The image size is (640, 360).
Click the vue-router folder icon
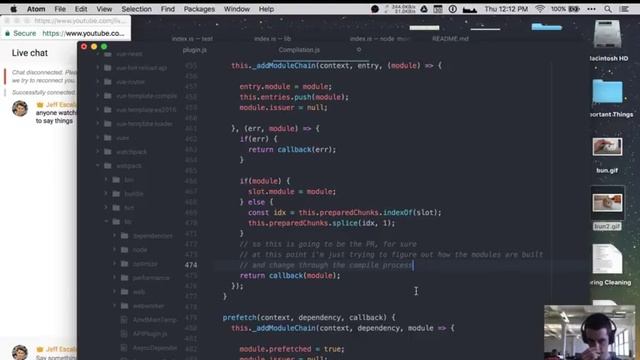108,82
